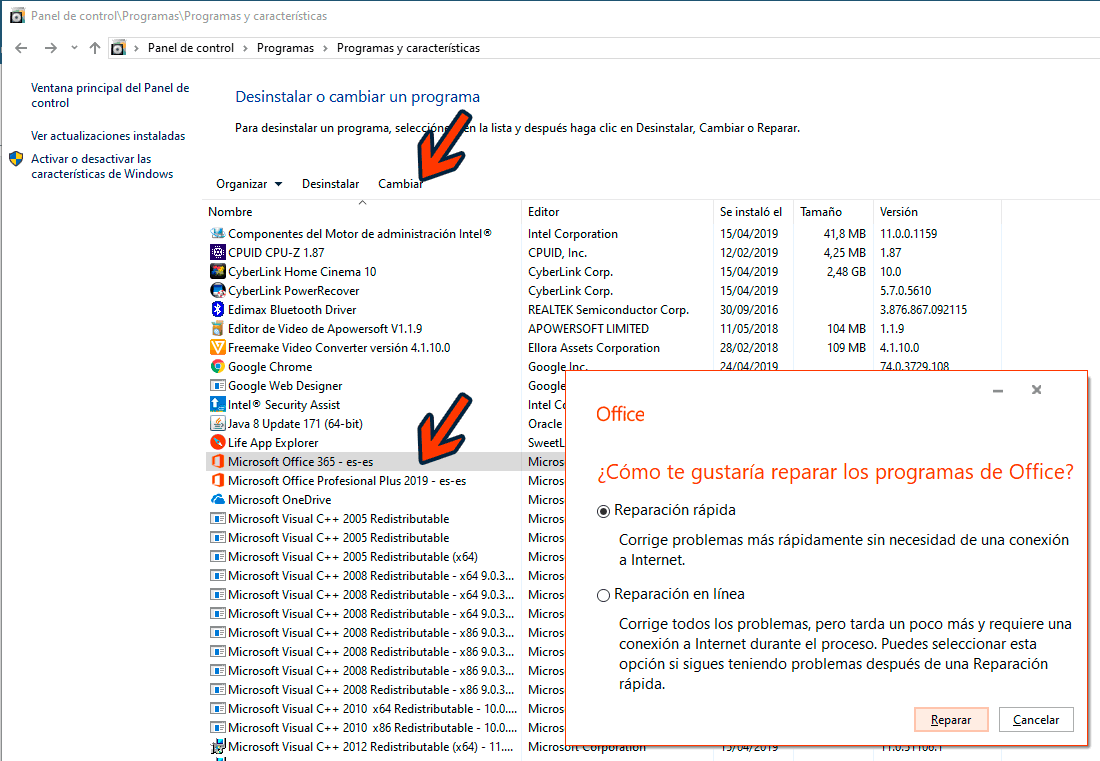Viewport: 1100px width, 761px height.
Task: Click the Life App Explorer icon
Action: [x=217, y=442]
